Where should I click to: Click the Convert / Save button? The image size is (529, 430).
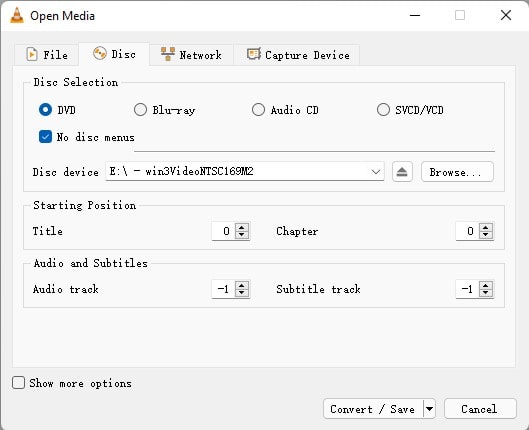(373, 409)
